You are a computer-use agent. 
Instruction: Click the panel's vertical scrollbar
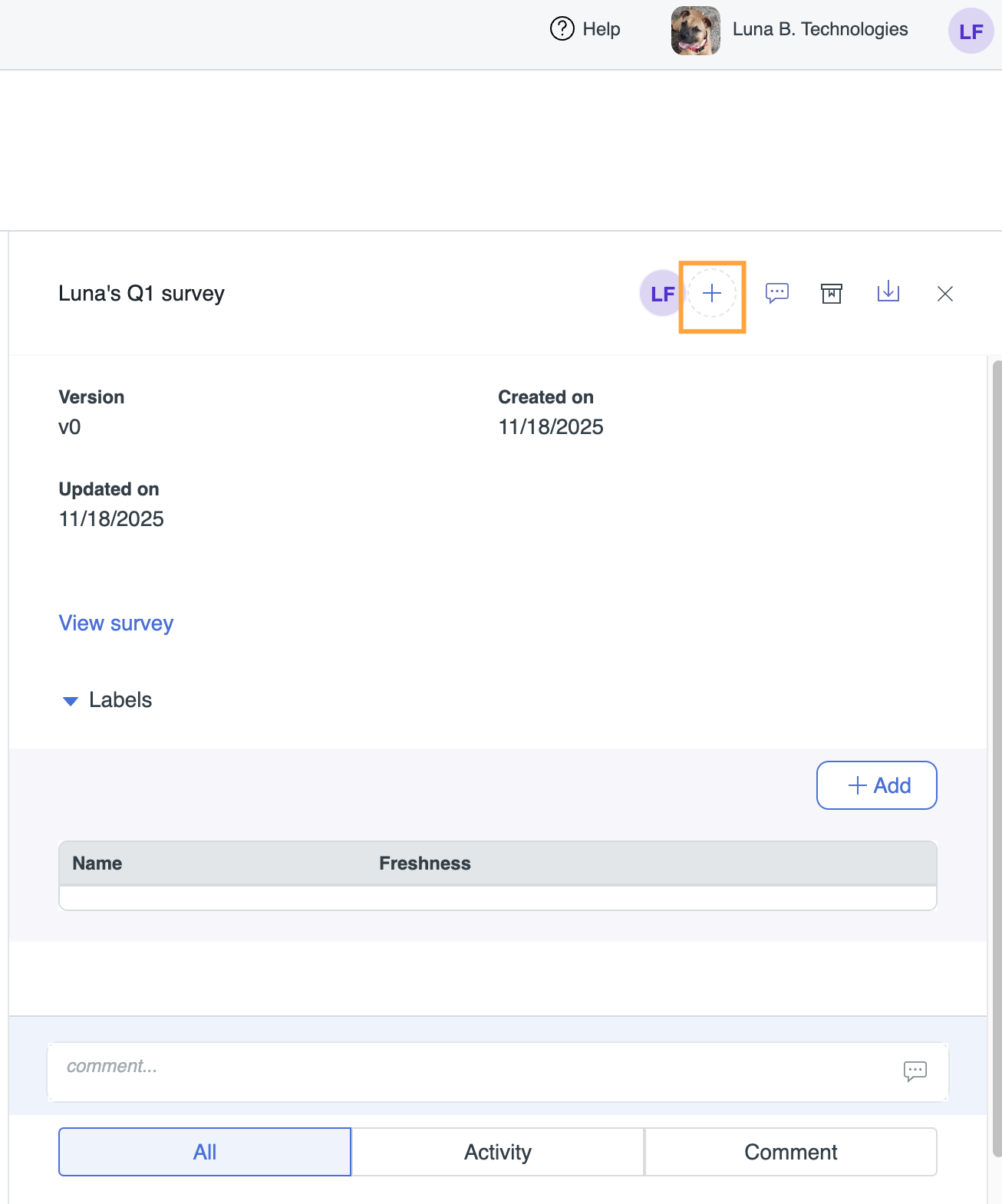coord(997,759)
